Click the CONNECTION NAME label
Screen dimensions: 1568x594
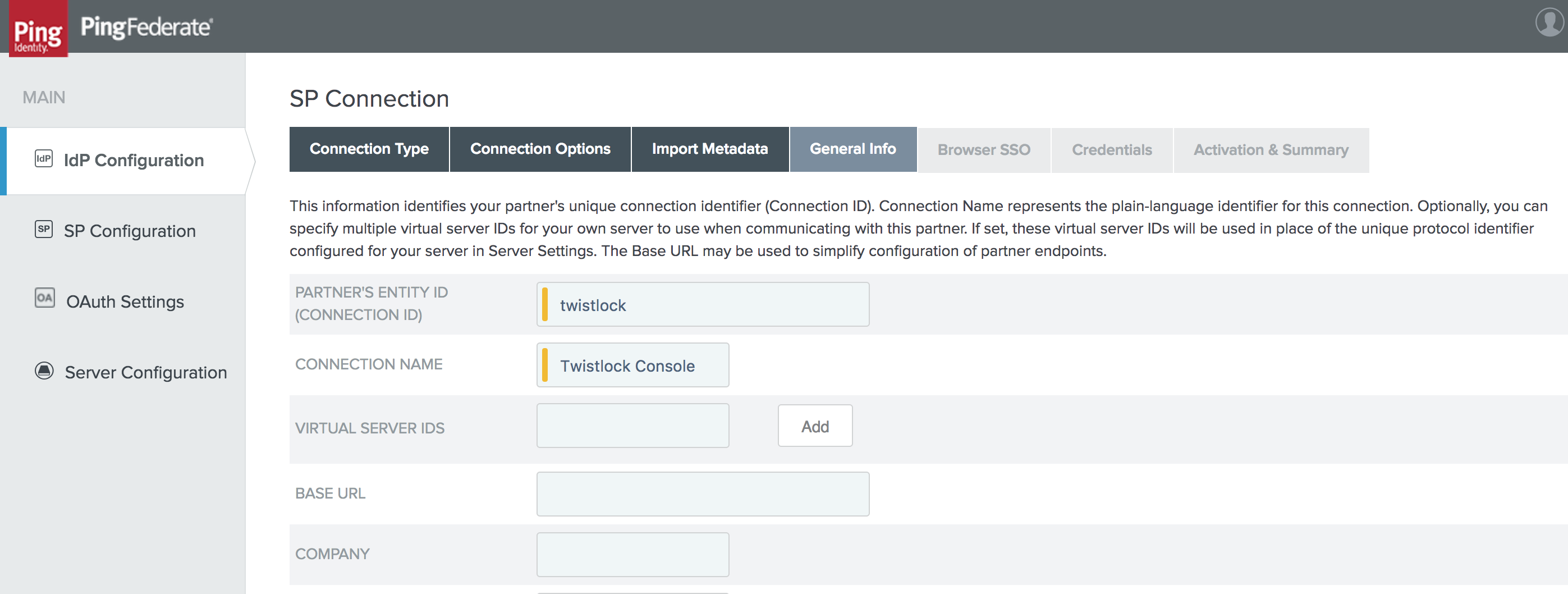[369, 364]
